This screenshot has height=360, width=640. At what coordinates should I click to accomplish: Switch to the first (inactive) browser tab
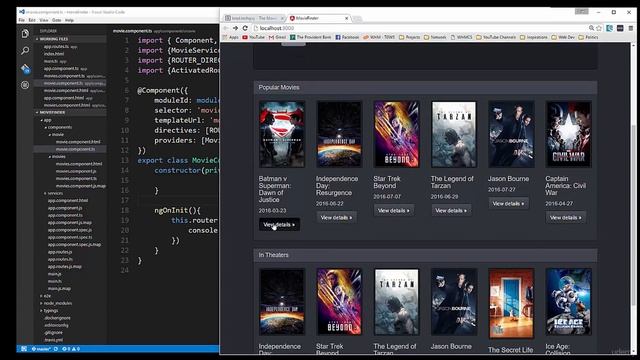coord(254,18)
